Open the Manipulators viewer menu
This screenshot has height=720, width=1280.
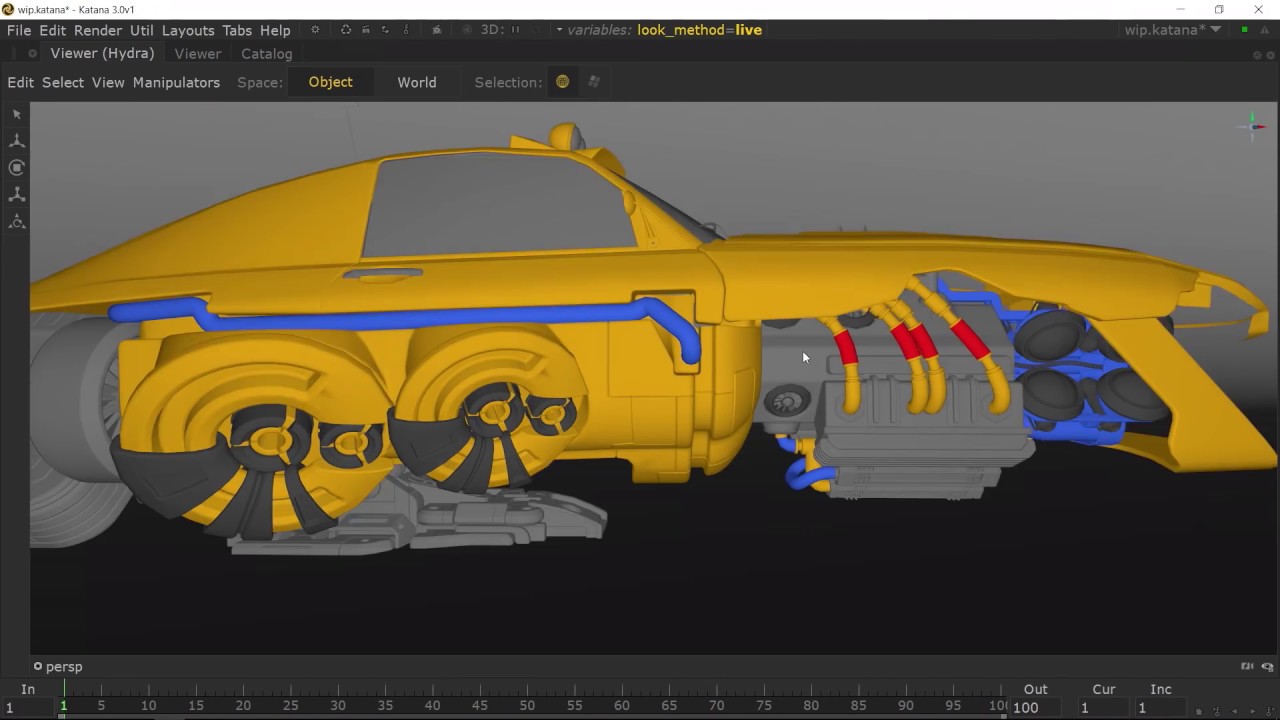176,82
